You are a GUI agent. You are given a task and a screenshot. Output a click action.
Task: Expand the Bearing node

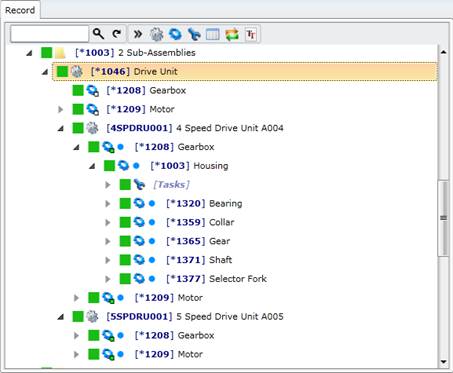(x=107, y=204)
